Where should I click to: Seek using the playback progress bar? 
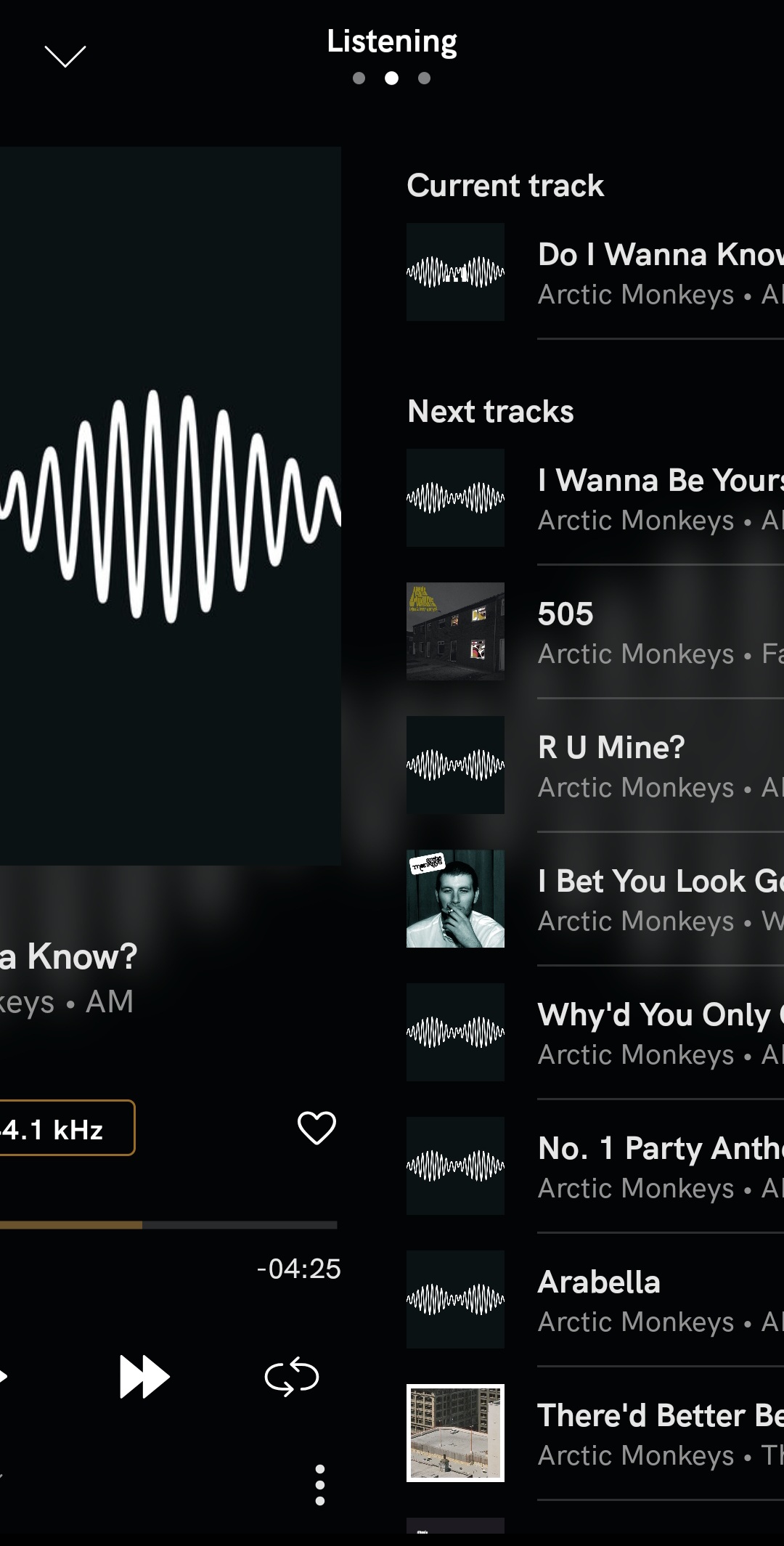pos(168,1225)
